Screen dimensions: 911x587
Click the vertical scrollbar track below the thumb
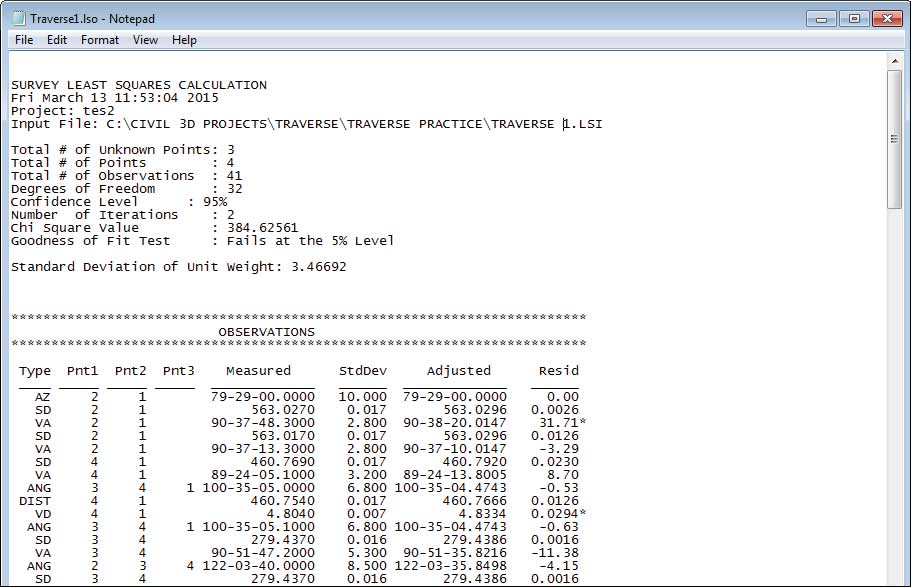point(895,395)
